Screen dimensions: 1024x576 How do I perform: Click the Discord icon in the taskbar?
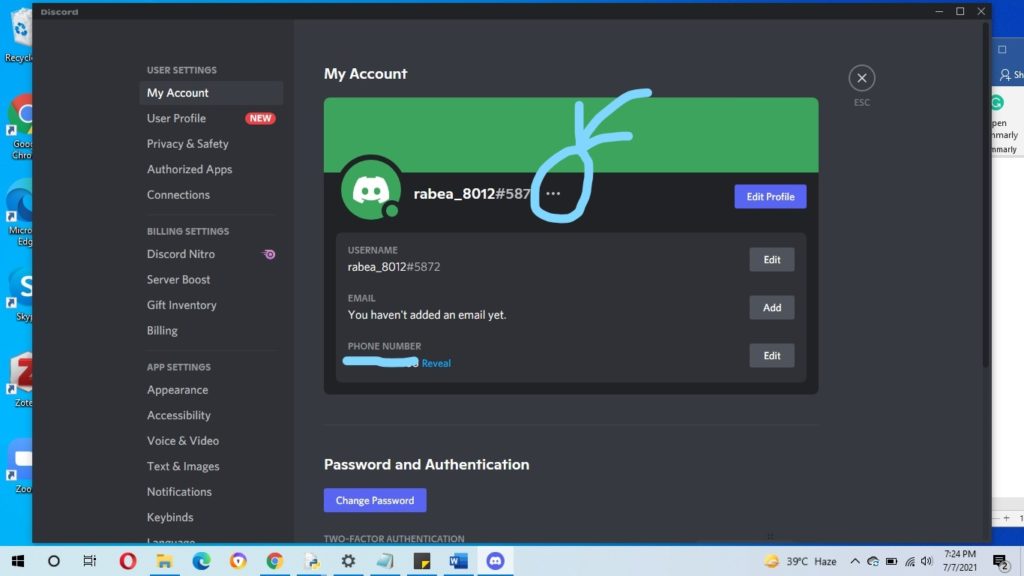pos(495,561)
